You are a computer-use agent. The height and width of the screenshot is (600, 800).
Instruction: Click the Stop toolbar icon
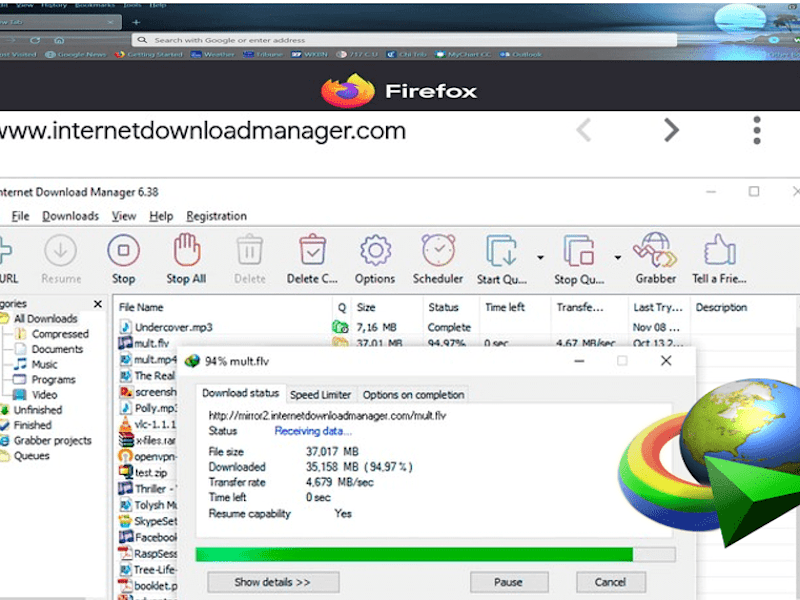[123, 251]
